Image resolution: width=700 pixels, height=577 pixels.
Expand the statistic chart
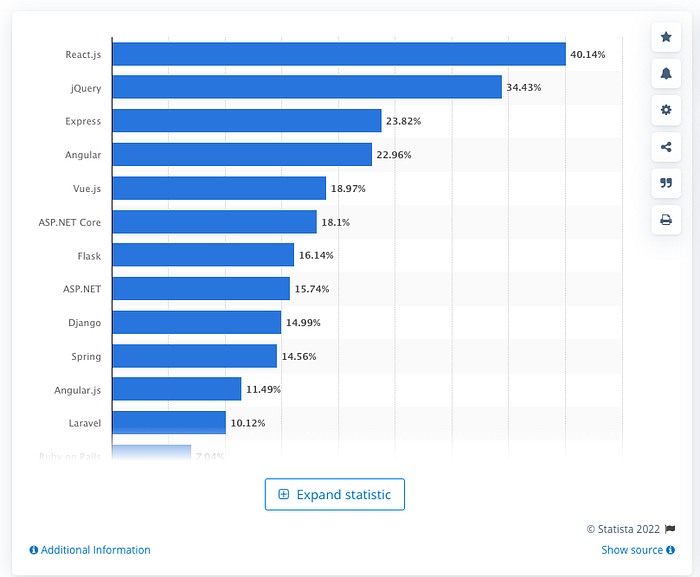[335, 494]
